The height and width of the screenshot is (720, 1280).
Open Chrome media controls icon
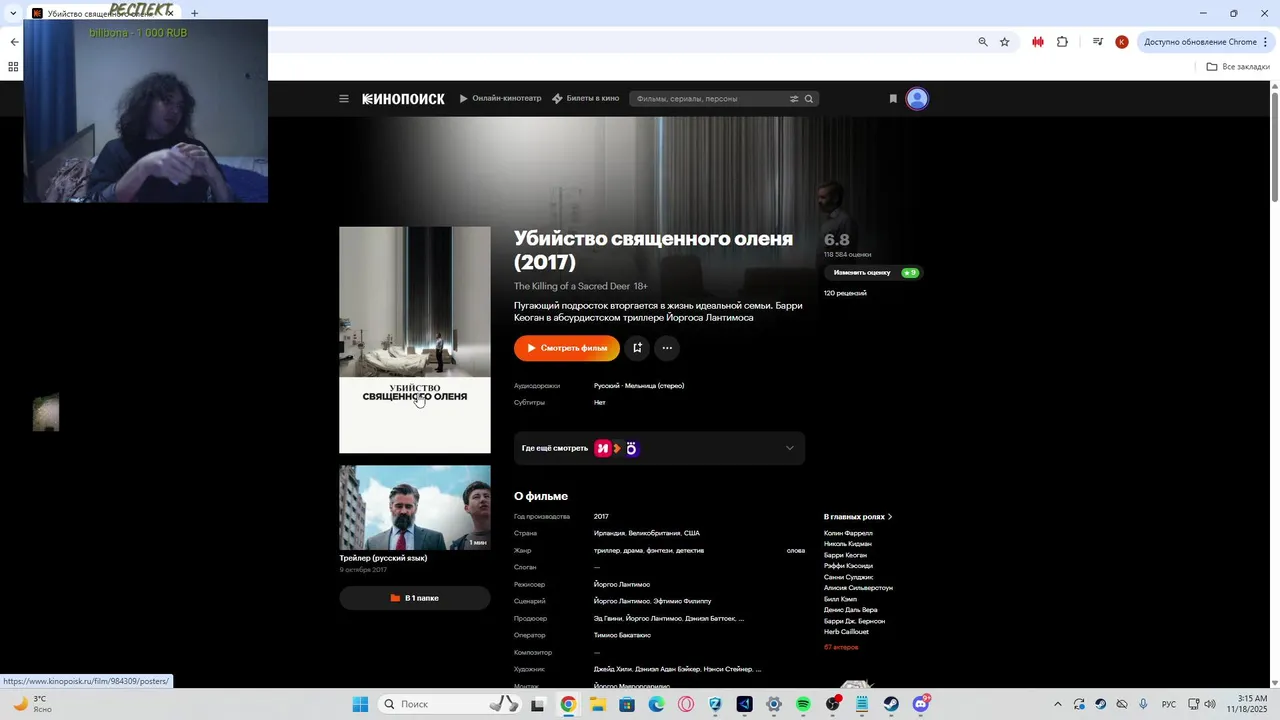[1098, 42]
